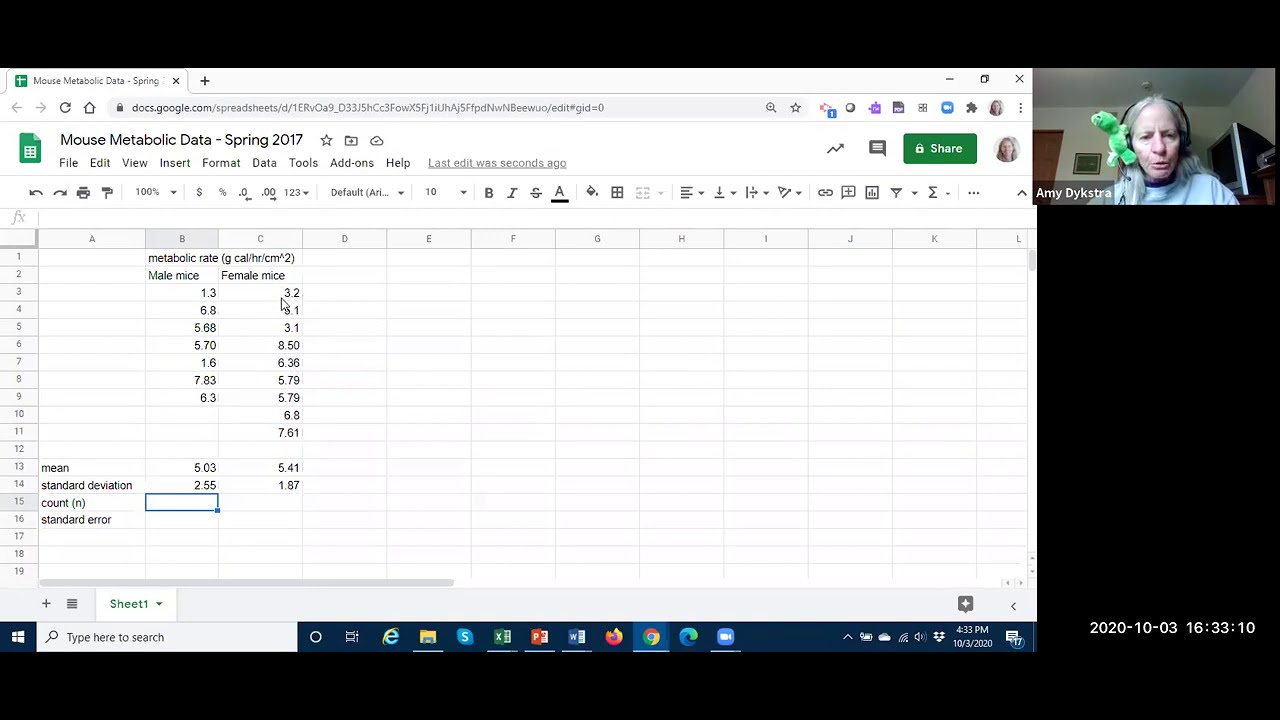This screenshot has width=1280, height=720.
Task: Open vertical align dropdown
Action: (x=724, y=192)
